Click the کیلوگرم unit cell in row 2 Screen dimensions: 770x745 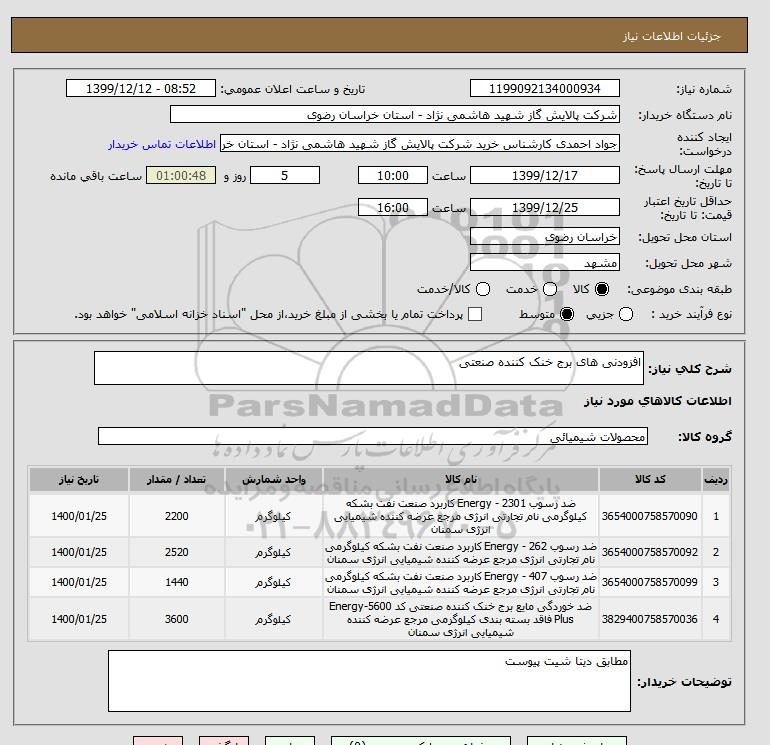274,552
